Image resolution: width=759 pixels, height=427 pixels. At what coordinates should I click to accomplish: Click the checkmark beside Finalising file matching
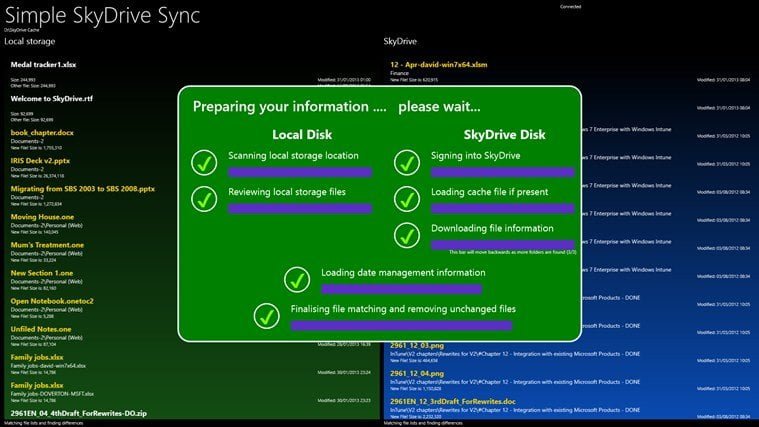pyautogui.click(x=266, y=316)
